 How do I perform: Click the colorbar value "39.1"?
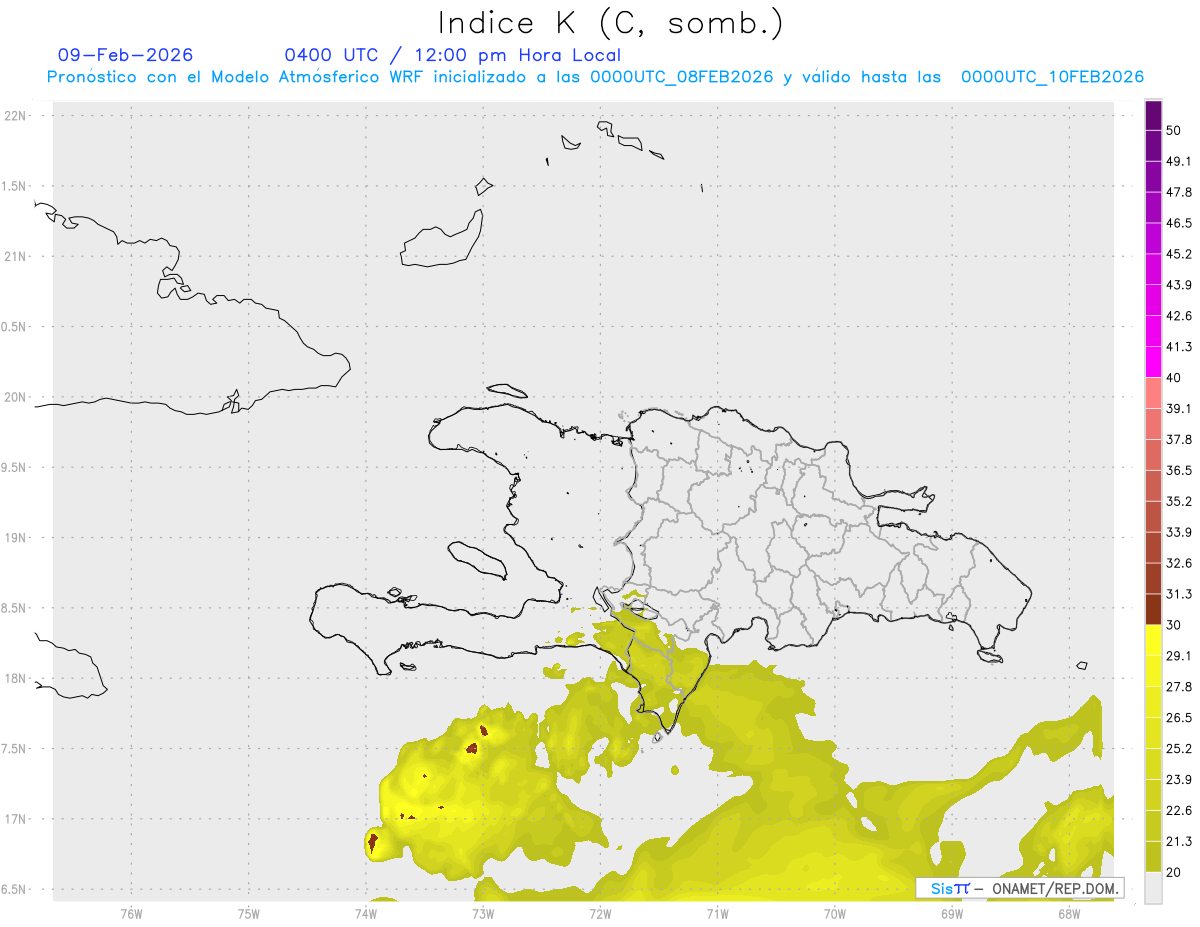[x=1178, y=409]
